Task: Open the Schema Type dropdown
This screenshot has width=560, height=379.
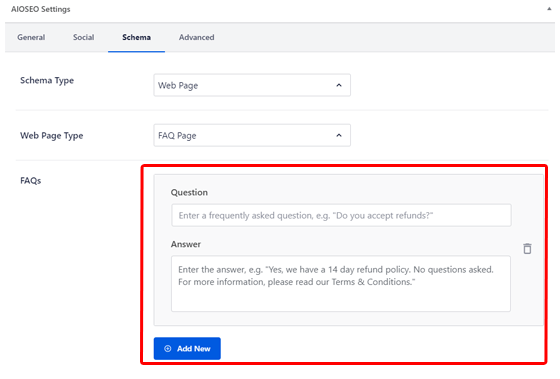Action: pyautogui.click(x=252, y=85)
